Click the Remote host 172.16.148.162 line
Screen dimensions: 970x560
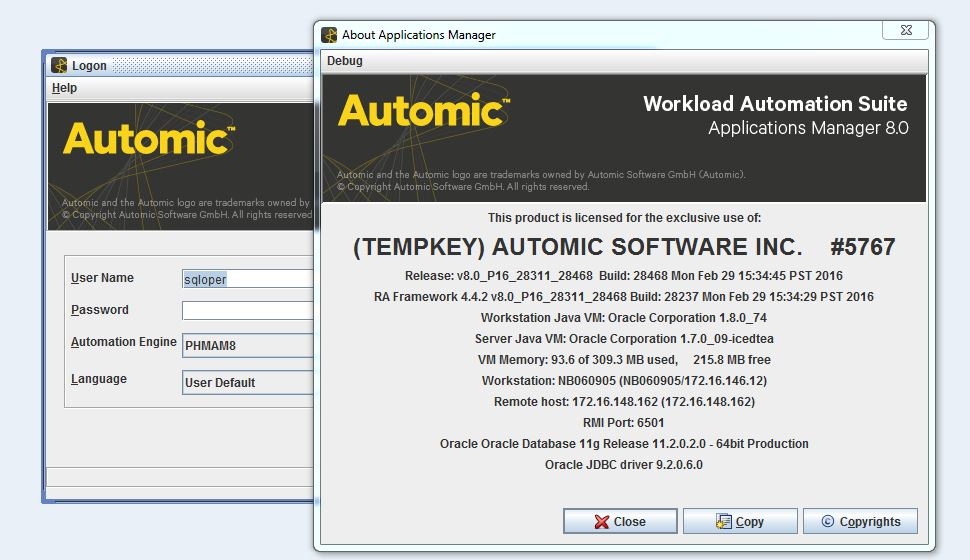click(624, 402)
